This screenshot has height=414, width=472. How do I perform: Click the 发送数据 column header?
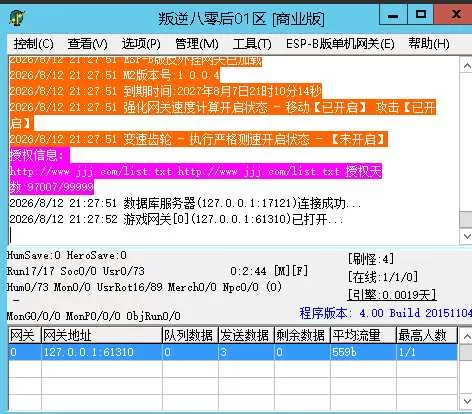(x=246, y=335)
